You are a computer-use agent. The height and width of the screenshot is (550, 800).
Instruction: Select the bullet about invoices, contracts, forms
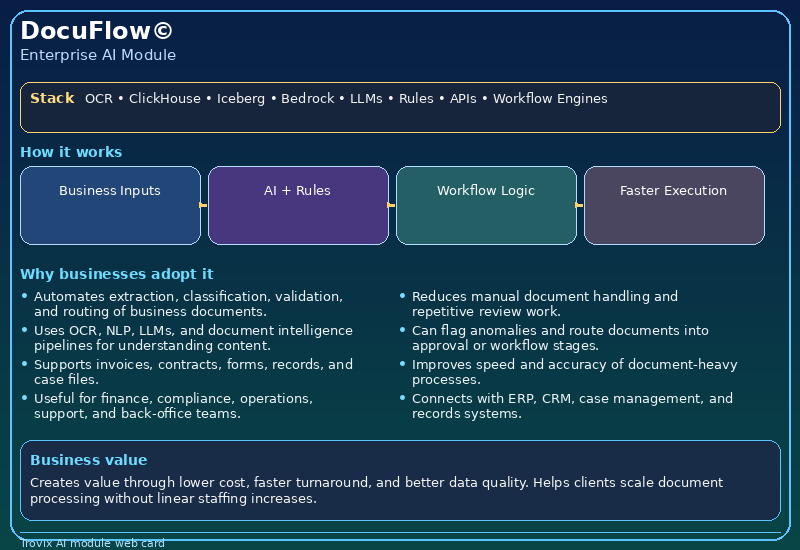coord(193,372)
